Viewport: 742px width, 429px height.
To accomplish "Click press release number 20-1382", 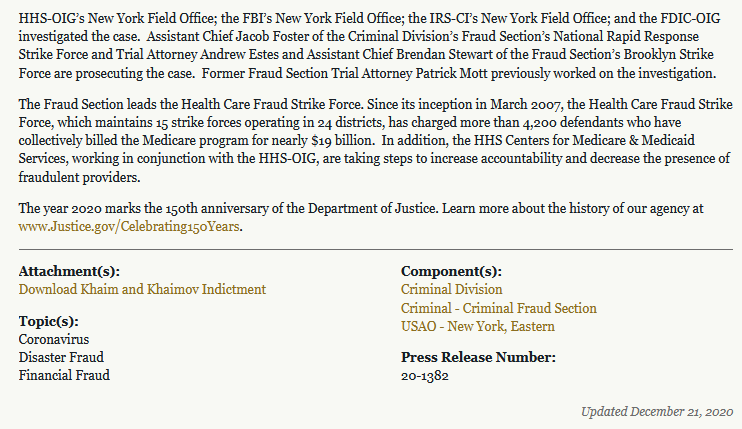I will [424, 376].
